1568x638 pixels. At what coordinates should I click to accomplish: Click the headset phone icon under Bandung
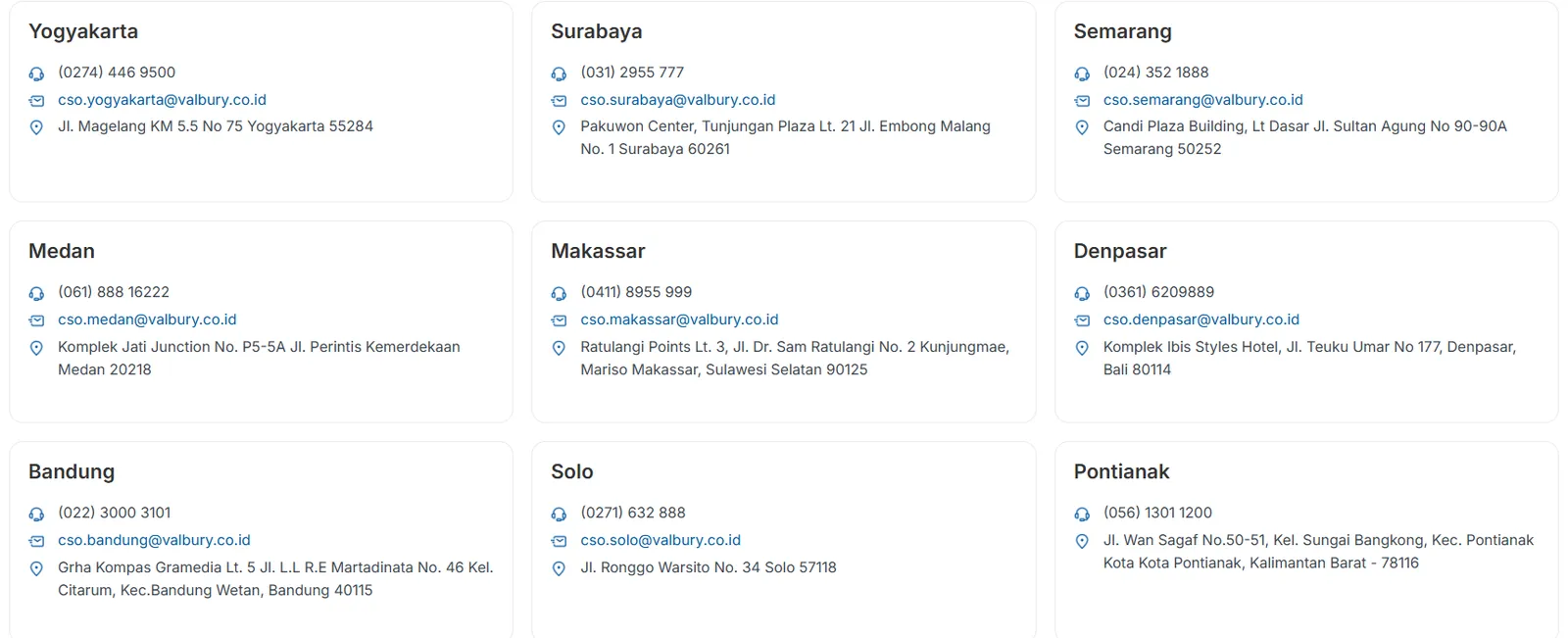click(36, 514)
